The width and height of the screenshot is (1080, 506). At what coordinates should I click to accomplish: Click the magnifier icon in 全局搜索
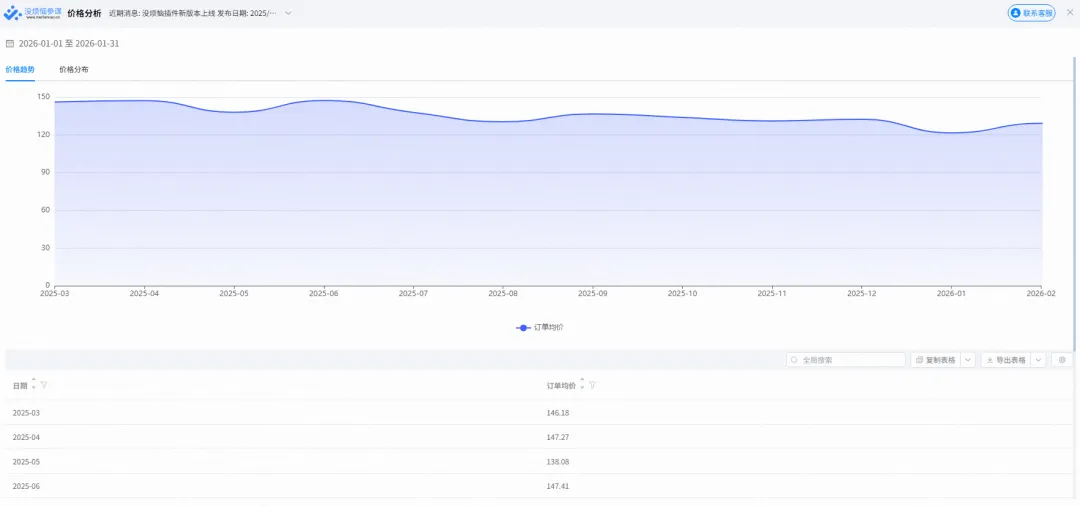pos(795,360)
